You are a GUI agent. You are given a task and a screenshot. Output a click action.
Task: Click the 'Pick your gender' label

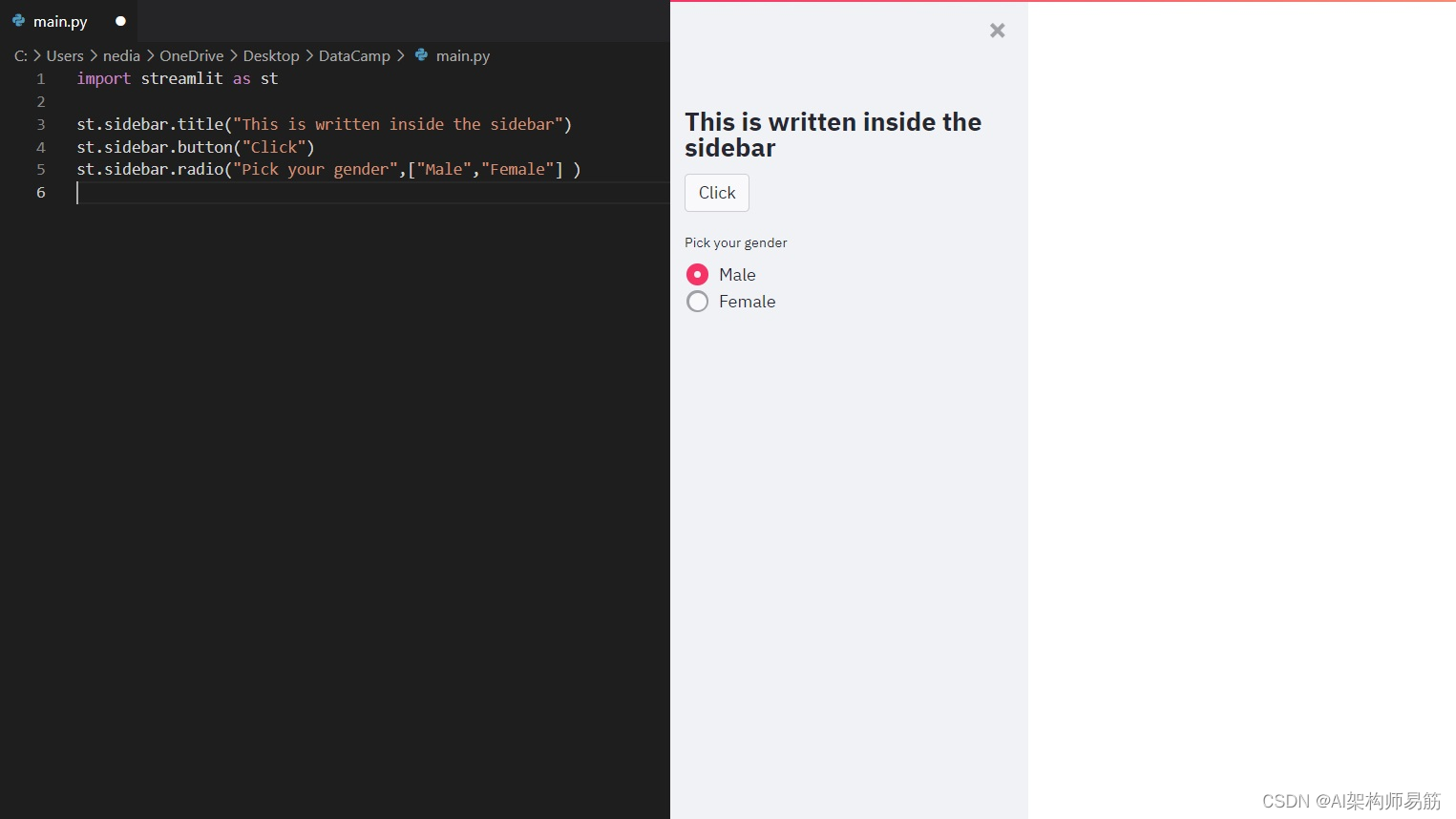736,242
